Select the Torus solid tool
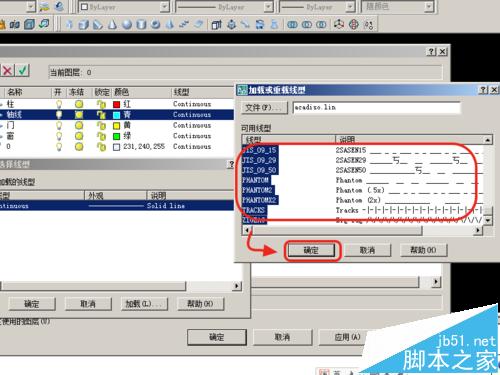Screen dimensions: 500x375 click(x=156, y=25)
